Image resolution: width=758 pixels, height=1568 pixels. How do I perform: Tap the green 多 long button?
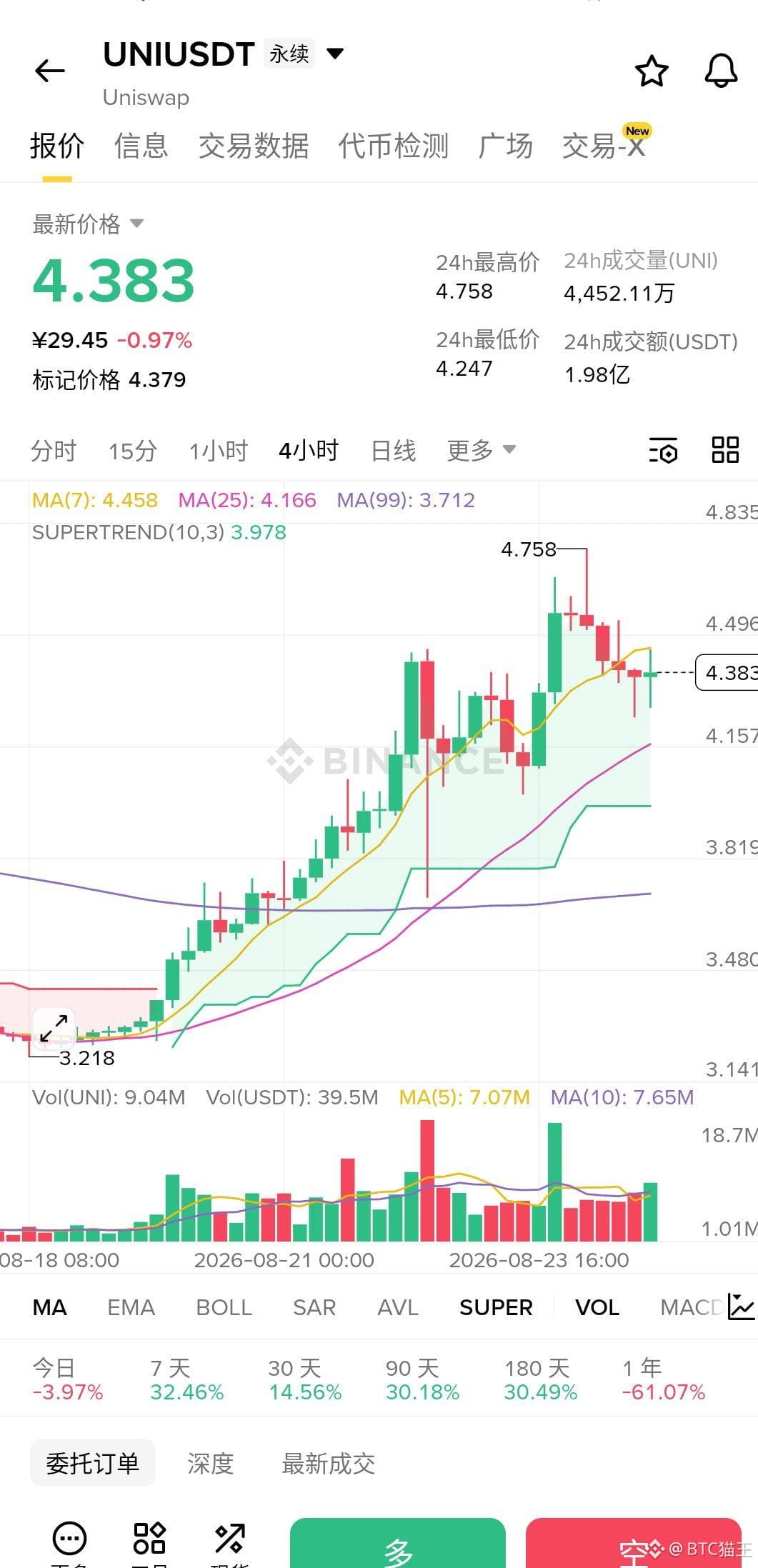[398, 1543]
